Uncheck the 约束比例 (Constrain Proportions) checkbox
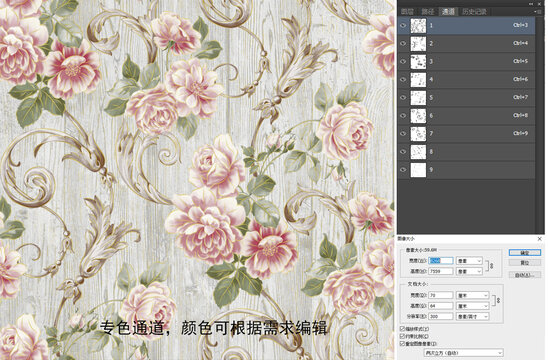The image size is (548, 360). coord(402,336)
